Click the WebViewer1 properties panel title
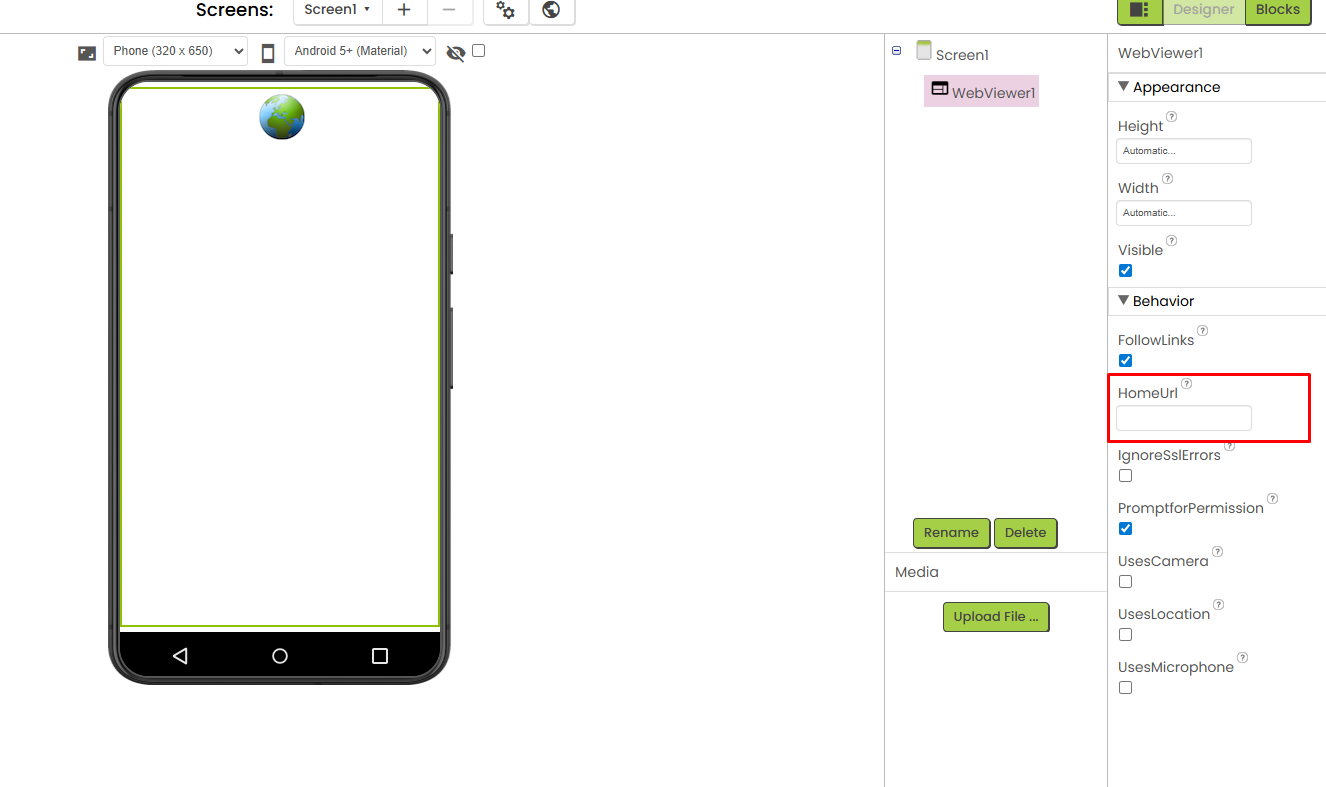Viewport: 1326px width, 787px height. coord(1160,53)
